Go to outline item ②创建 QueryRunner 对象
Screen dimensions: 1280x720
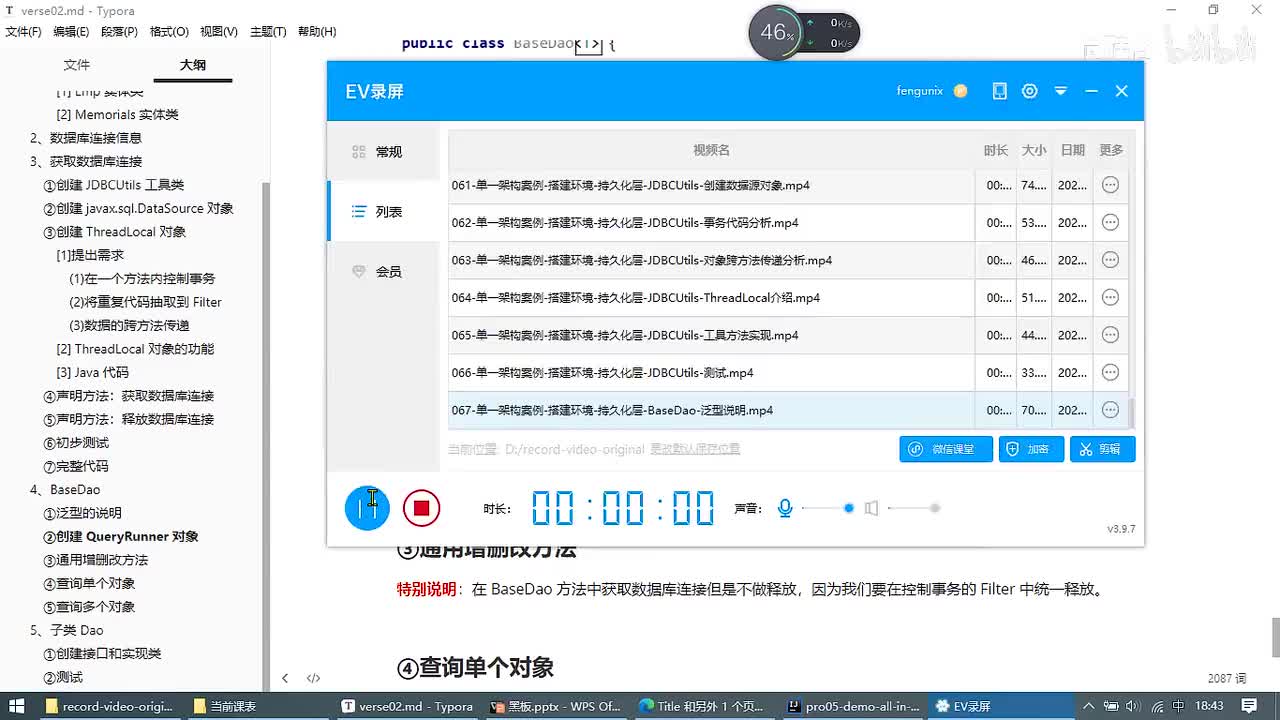121,537
